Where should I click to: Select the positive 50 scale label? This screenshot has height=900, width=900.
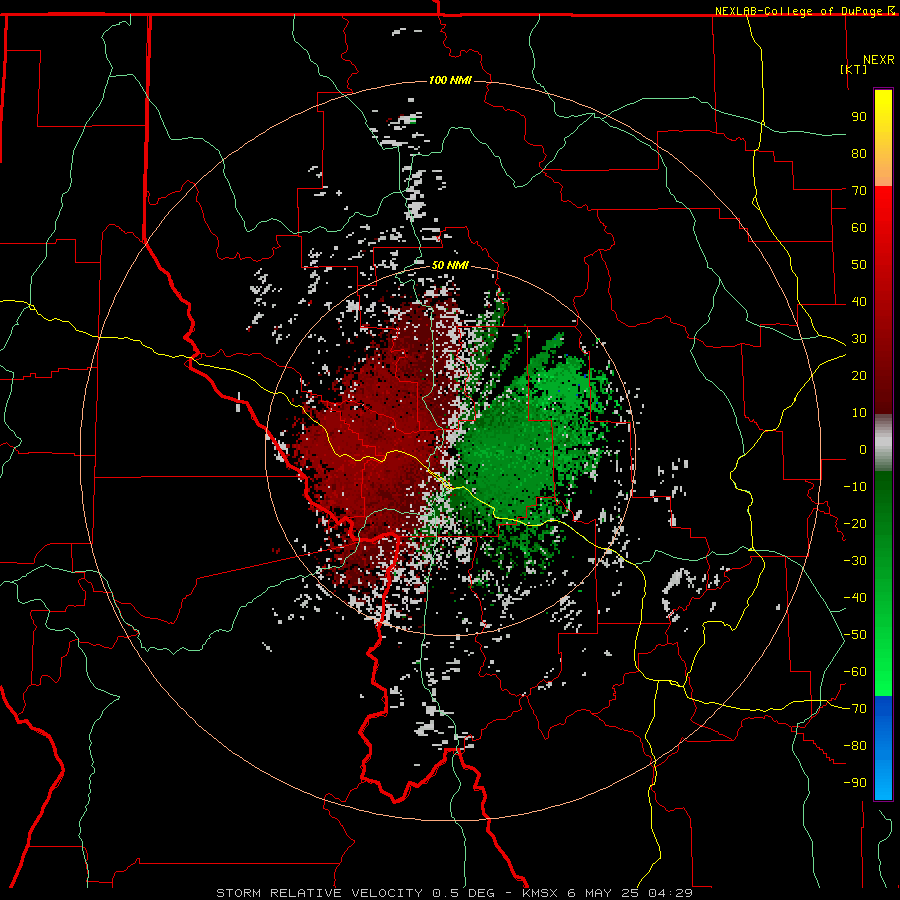[859, 265]
